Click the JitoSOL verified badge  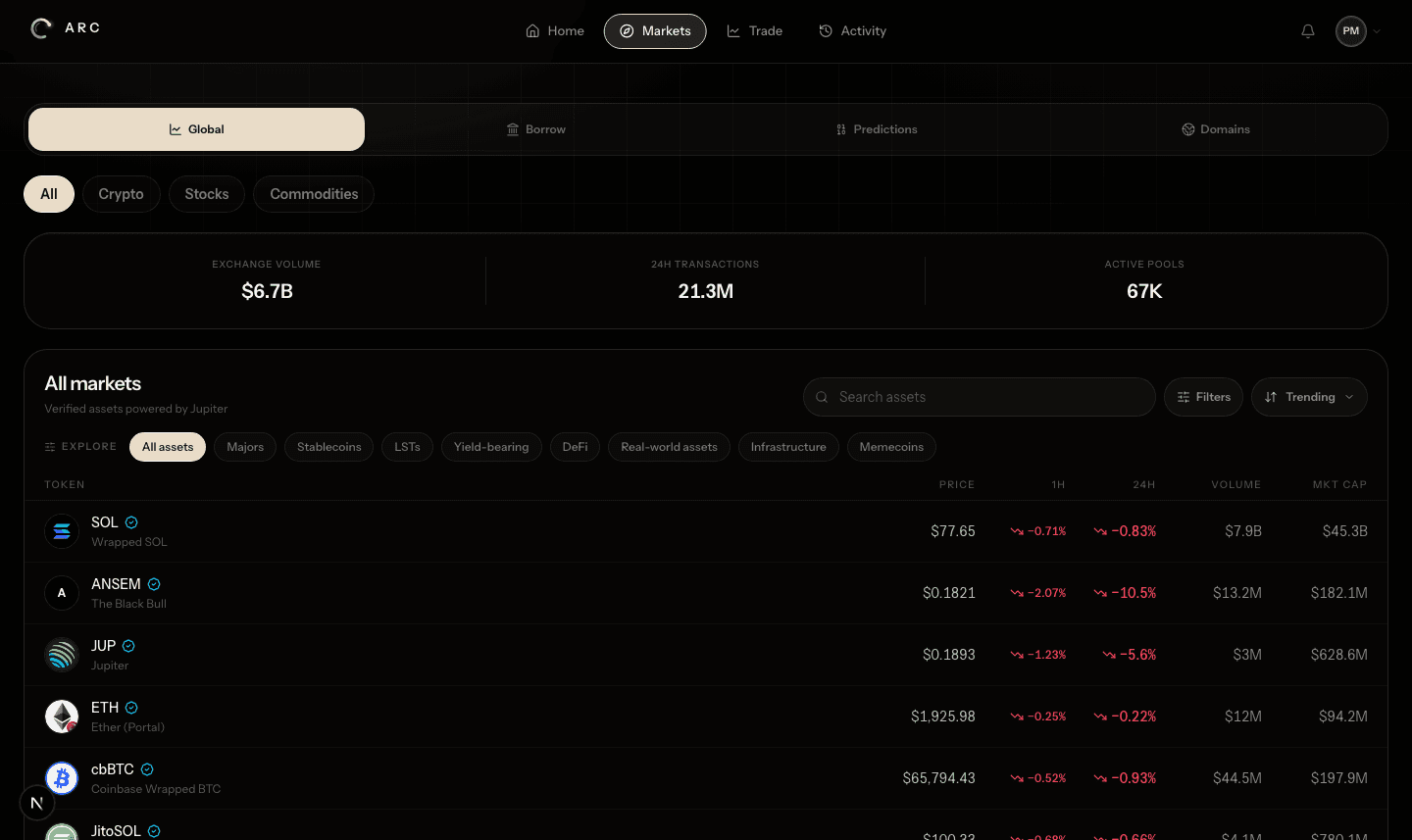[x=154, y=831]
